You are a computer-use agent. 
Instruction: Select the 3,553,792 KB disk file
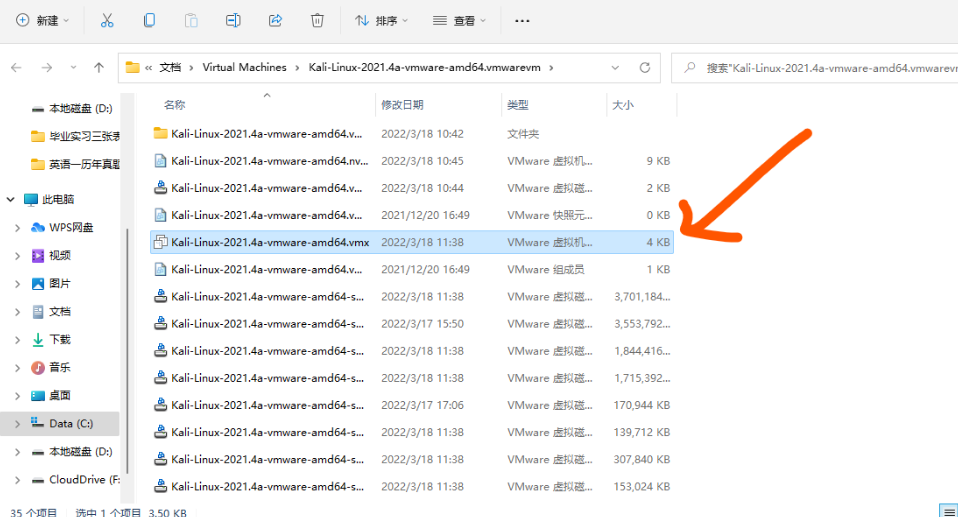coord(412,324)
